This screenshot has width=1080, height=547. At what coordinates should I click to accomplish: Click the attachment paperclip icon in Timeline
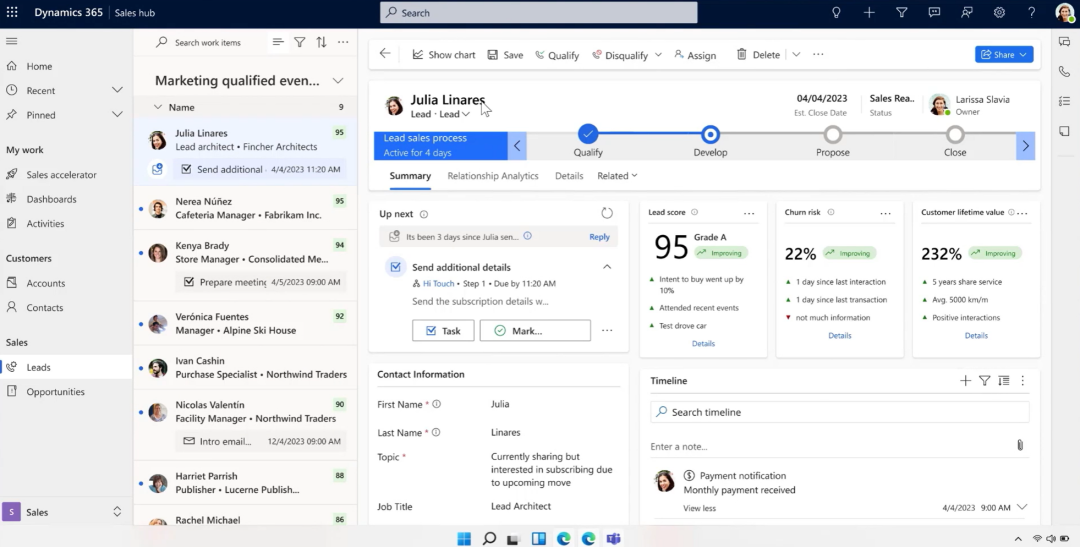pyautogui.click(x=1020, y=445)
